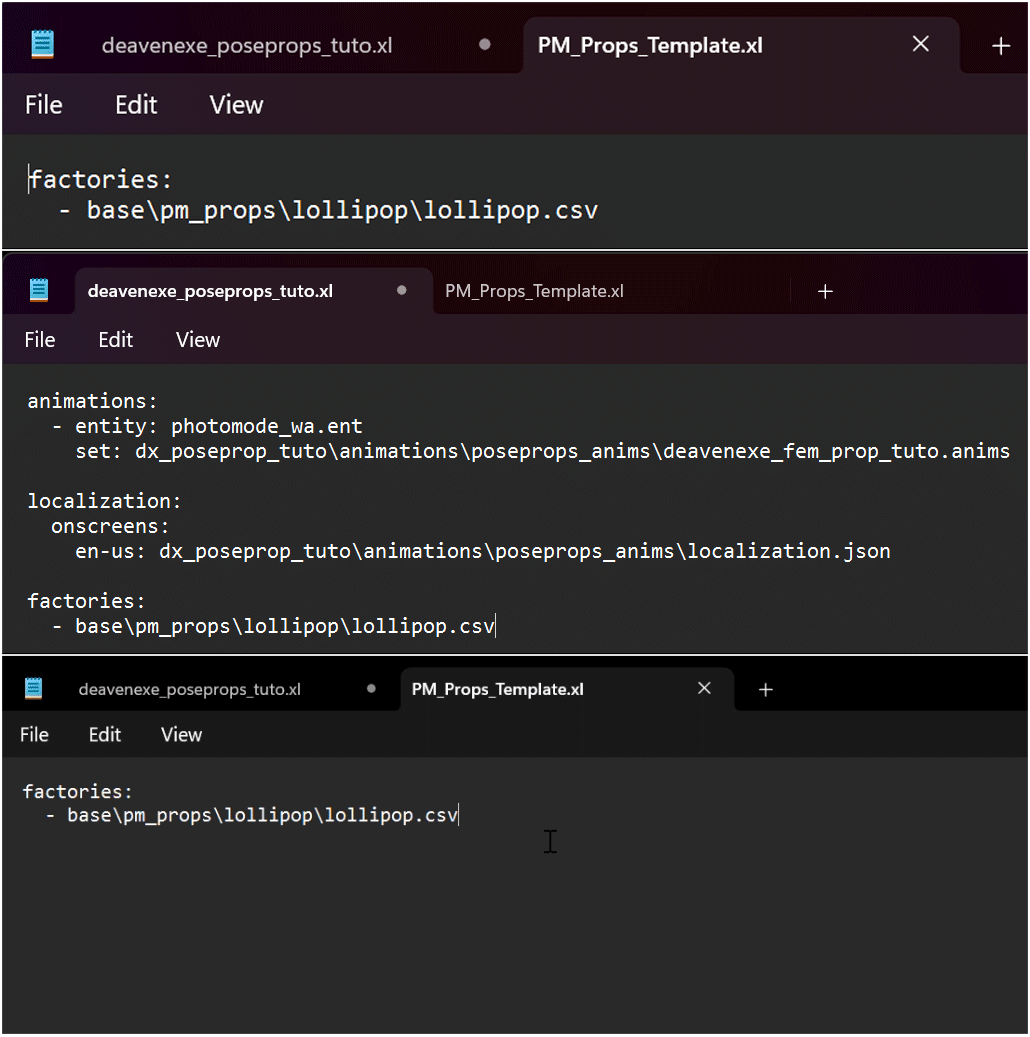Image resolution: width=1030 pixels, height=1037 pixels.
Task: Open the File menu in the middle window
Action: point(39,340)
